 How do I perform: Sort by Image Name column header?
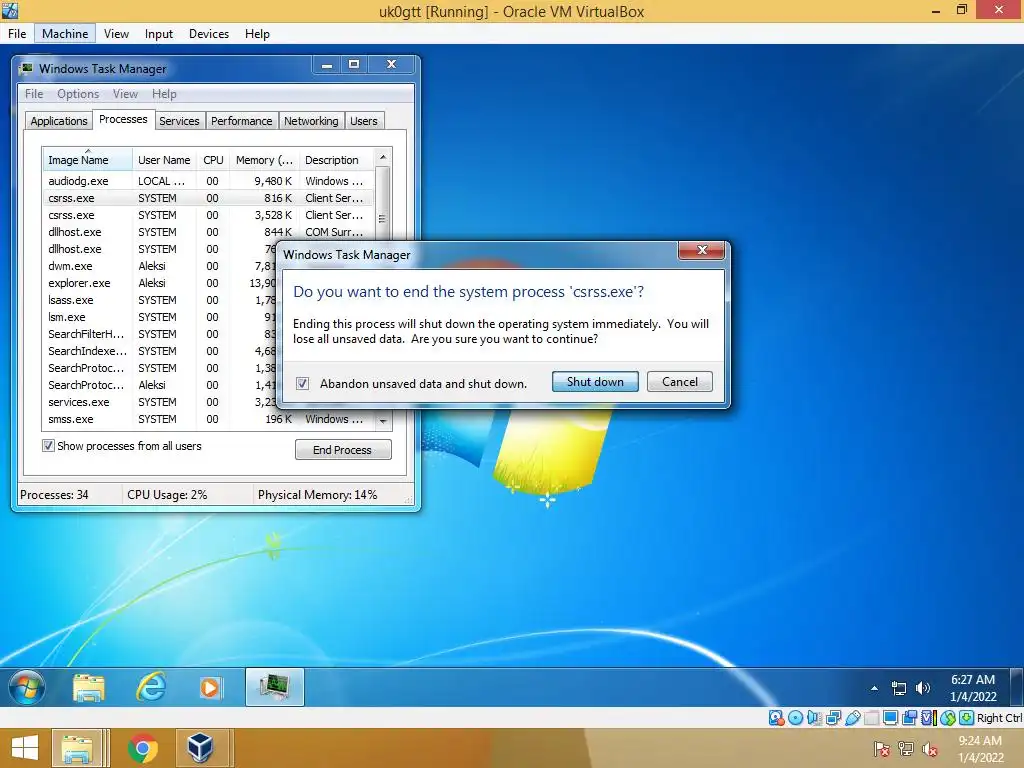(88, 160)
